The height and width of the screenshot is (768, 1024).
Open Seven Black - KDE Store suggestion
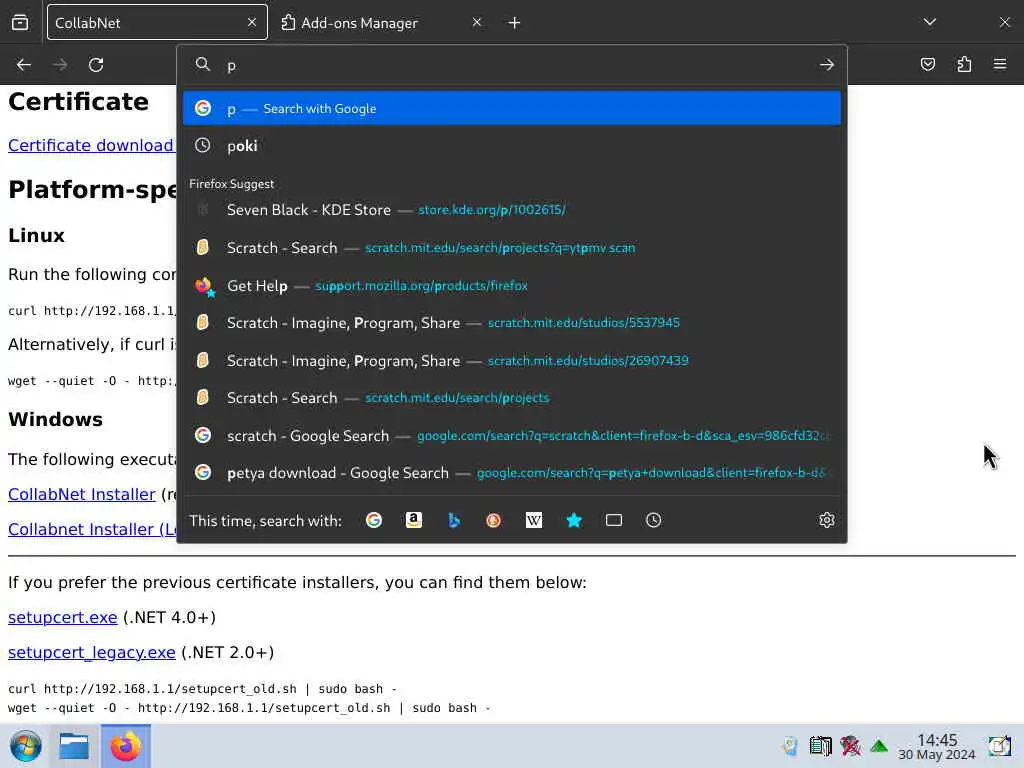click(512, 210)
